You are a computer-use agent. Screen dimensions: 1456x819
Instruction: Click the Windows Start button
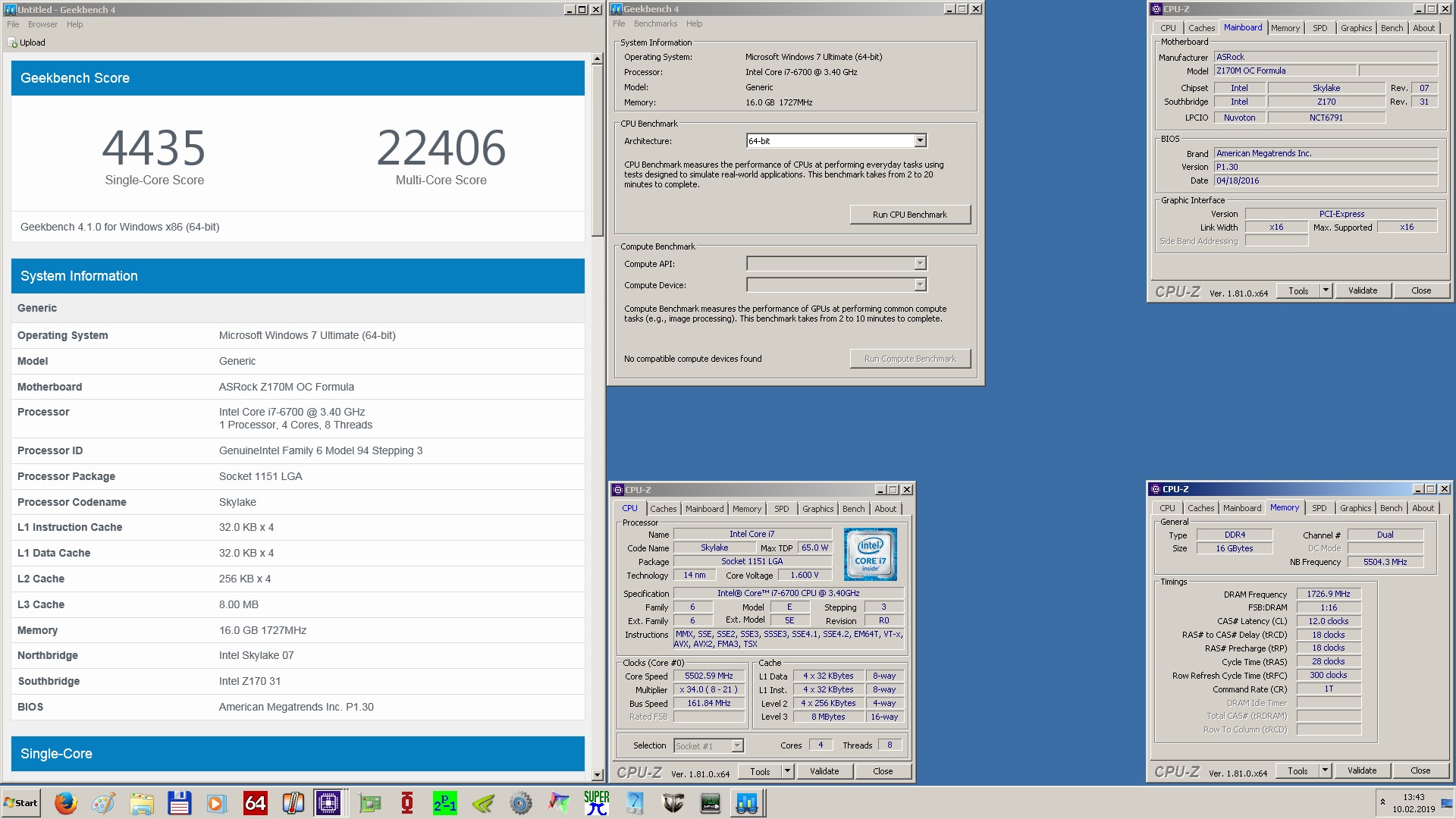(20, 803)
